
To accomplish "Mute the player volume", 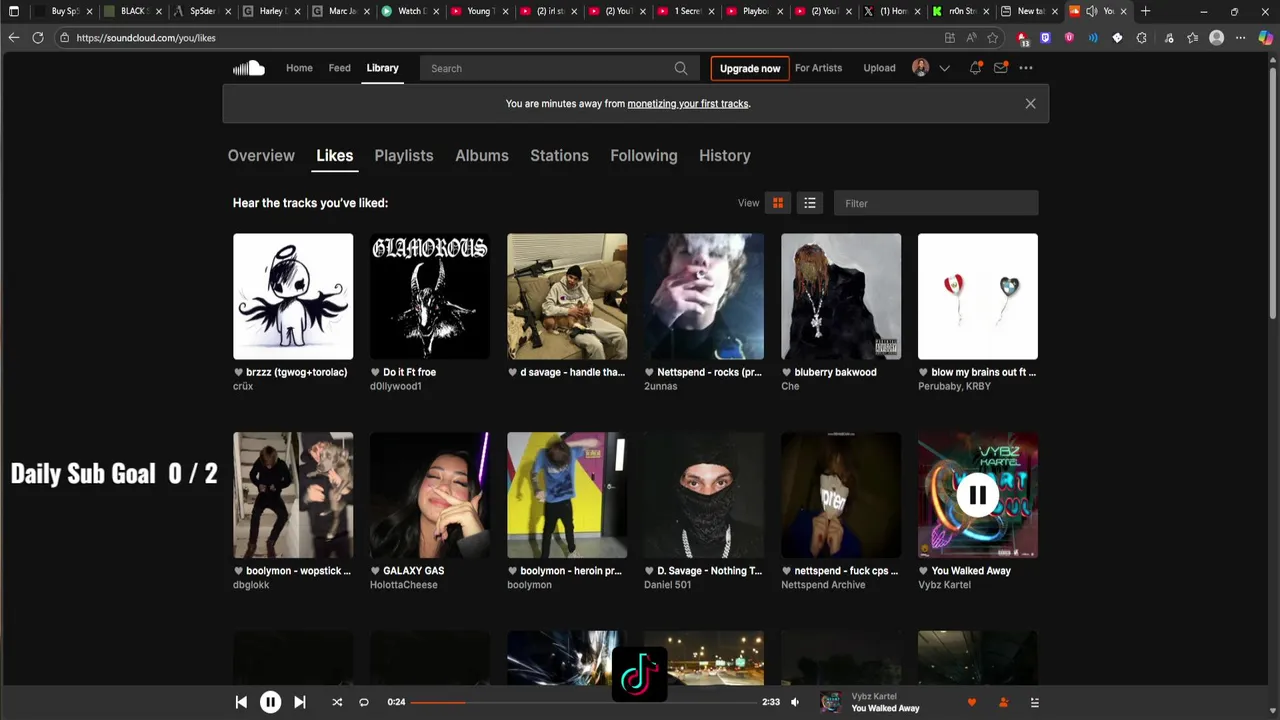I will pyautogui.click(x=795, y=702).
